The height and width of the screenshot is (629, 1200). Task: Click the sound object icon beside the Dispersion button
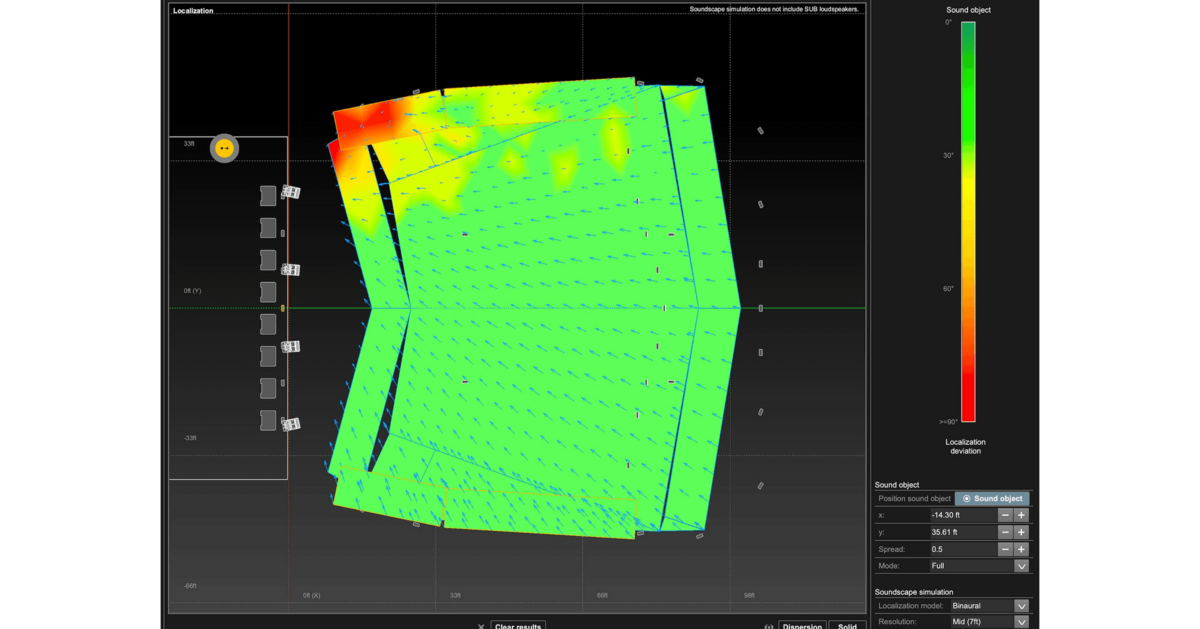pos(768,625)
